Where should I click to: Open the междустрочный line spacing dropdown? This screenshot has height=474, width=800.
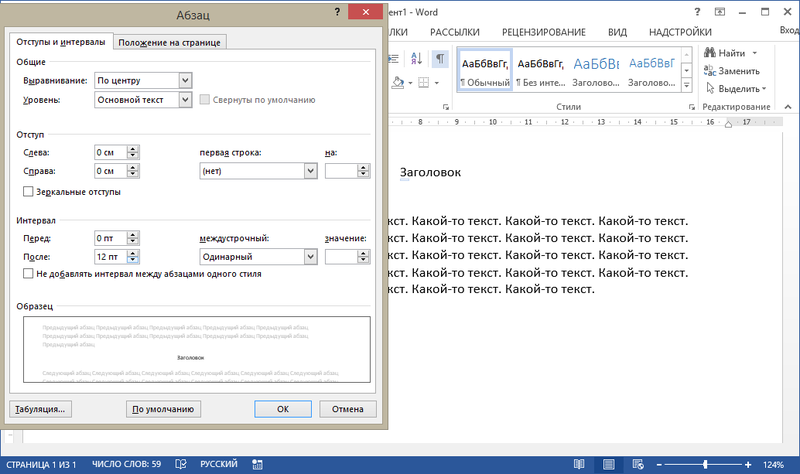click(310, 257)
